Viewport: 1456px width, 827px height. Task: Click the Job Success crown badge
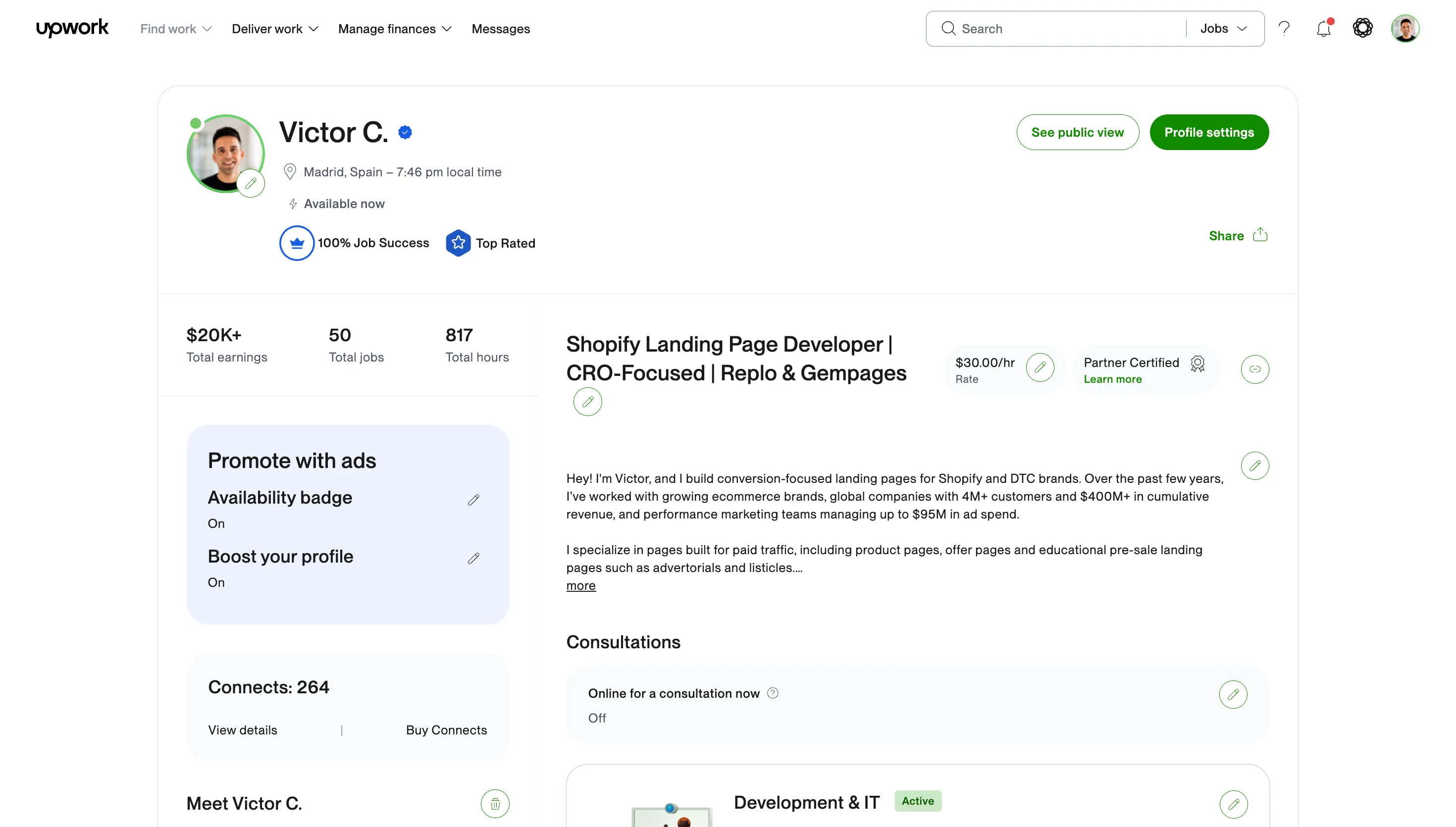pyautogui.click(x=297, y=243)
